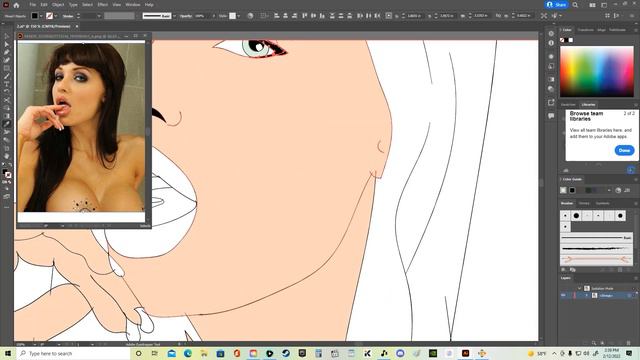The image size is (640, 360).
Task: Click the recolor artwork globe icon in control bar
Action: click(250, 16)
